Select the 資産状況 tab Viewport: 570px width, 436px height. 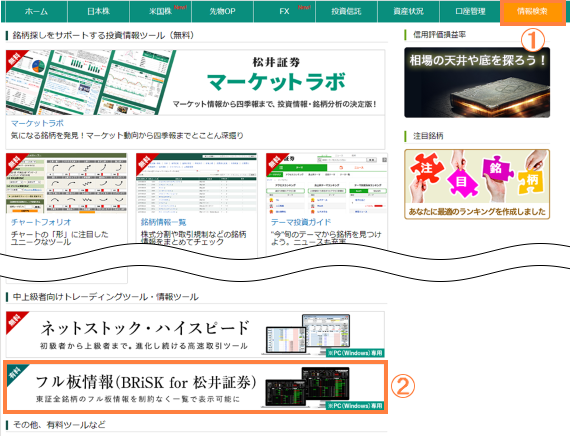tap(408, 11)
